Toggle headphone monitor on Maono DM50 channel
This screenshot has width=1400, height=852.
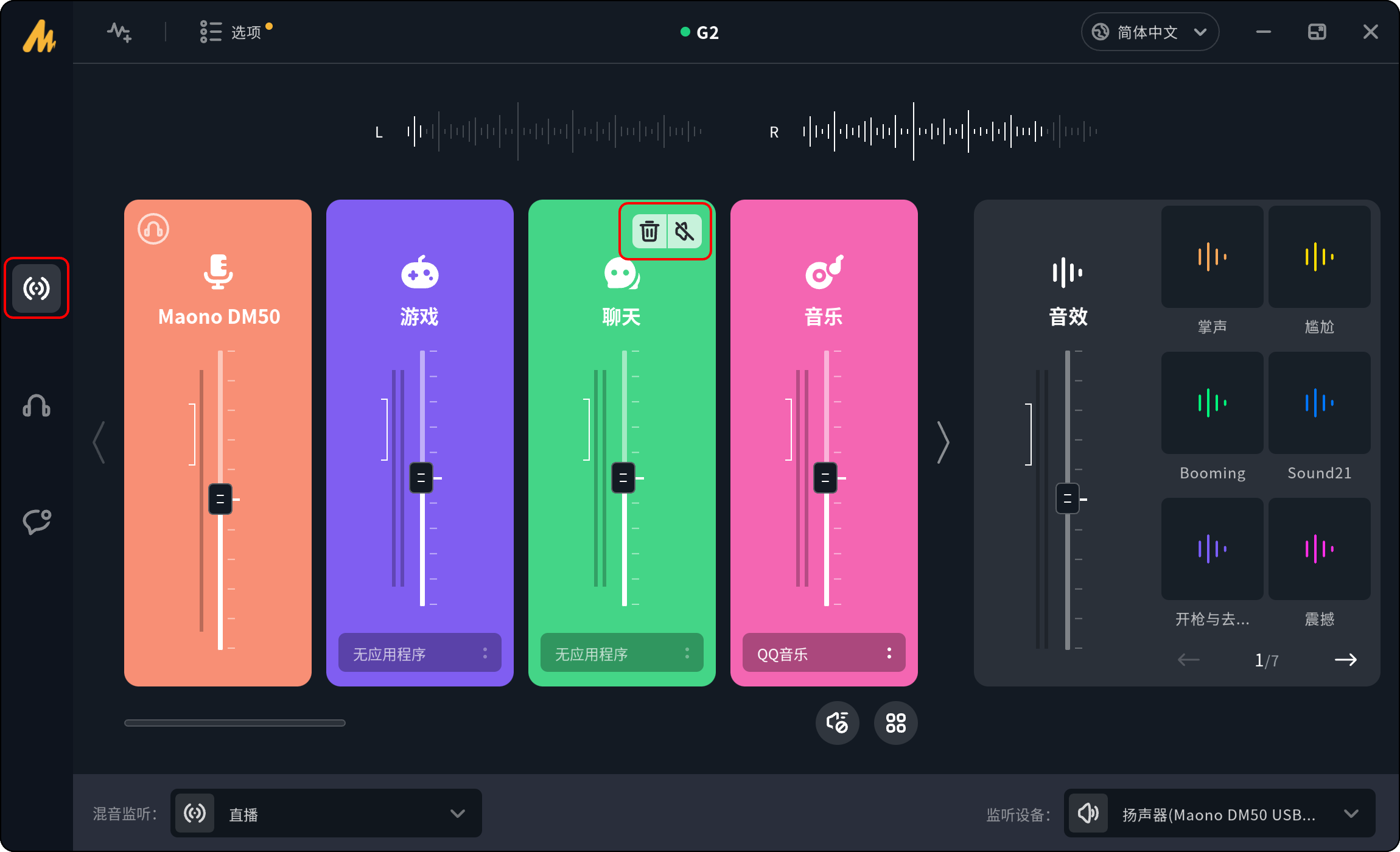coord(153,229)
